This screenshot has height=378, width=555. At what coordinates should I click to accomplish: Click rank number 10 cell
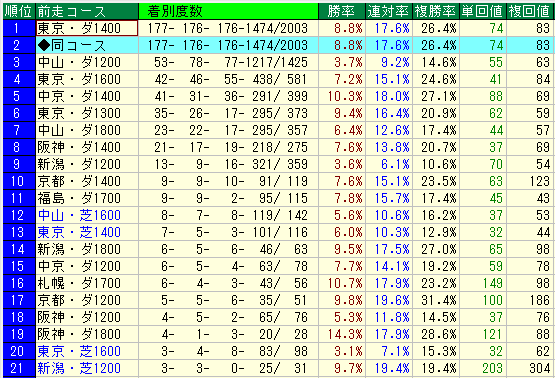19,181
